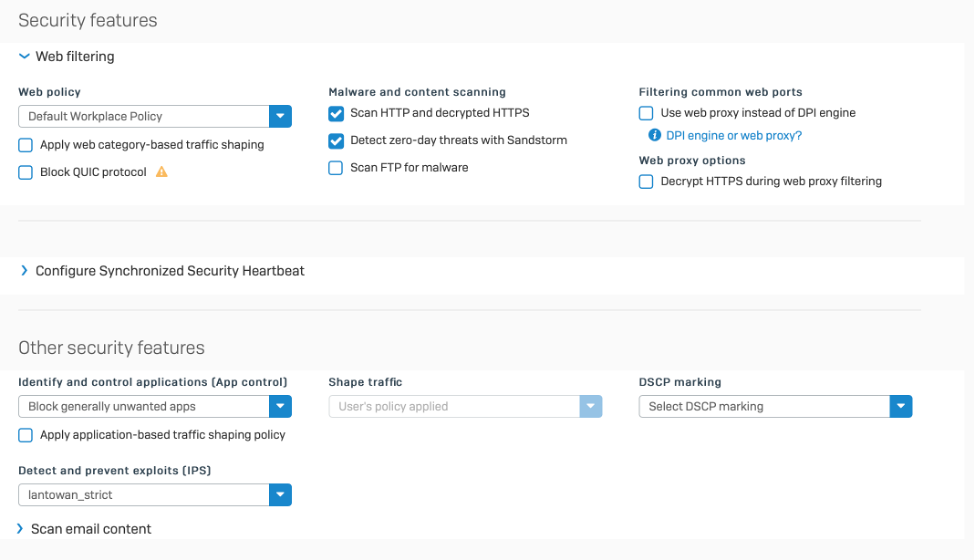Uncheck Scan HTTP and decrypted HTTPS
The height and width of the screenshot is (560, 974).
click(x=336, y=113)
